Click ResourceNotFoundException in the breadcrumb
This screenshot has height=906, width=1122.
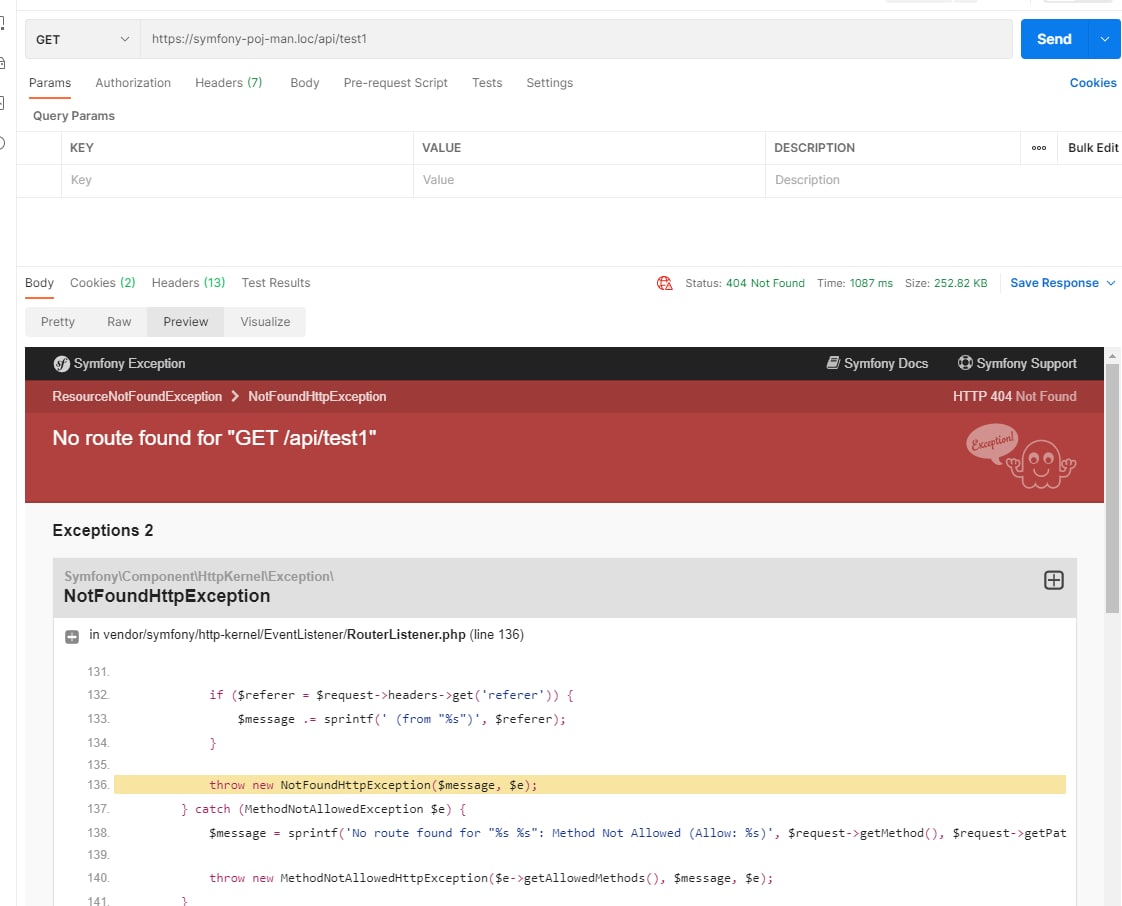click(x=137, y=396)
